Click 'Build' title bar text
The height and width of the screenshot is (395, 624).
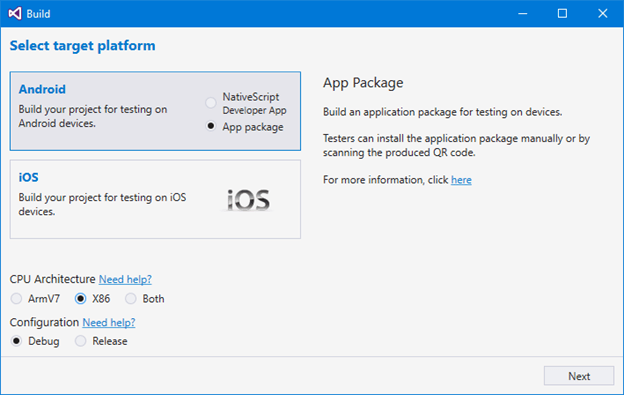pos(38,14)
